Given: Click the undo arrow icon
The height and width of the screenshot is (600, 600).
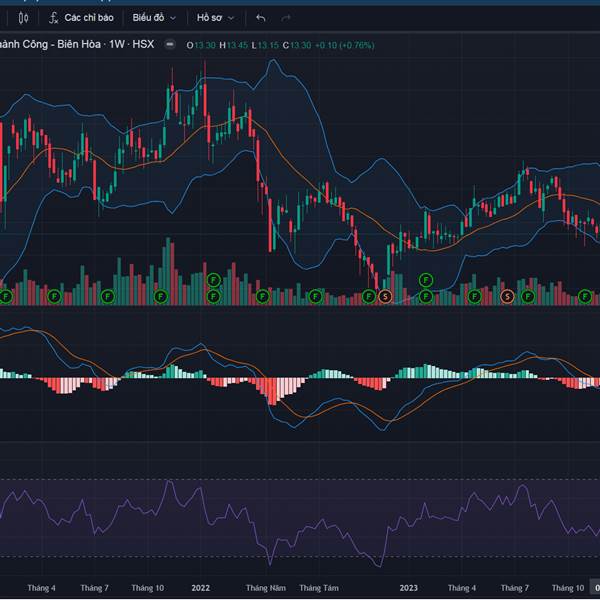Looking at the screenshot, I should tap(261, 18).
